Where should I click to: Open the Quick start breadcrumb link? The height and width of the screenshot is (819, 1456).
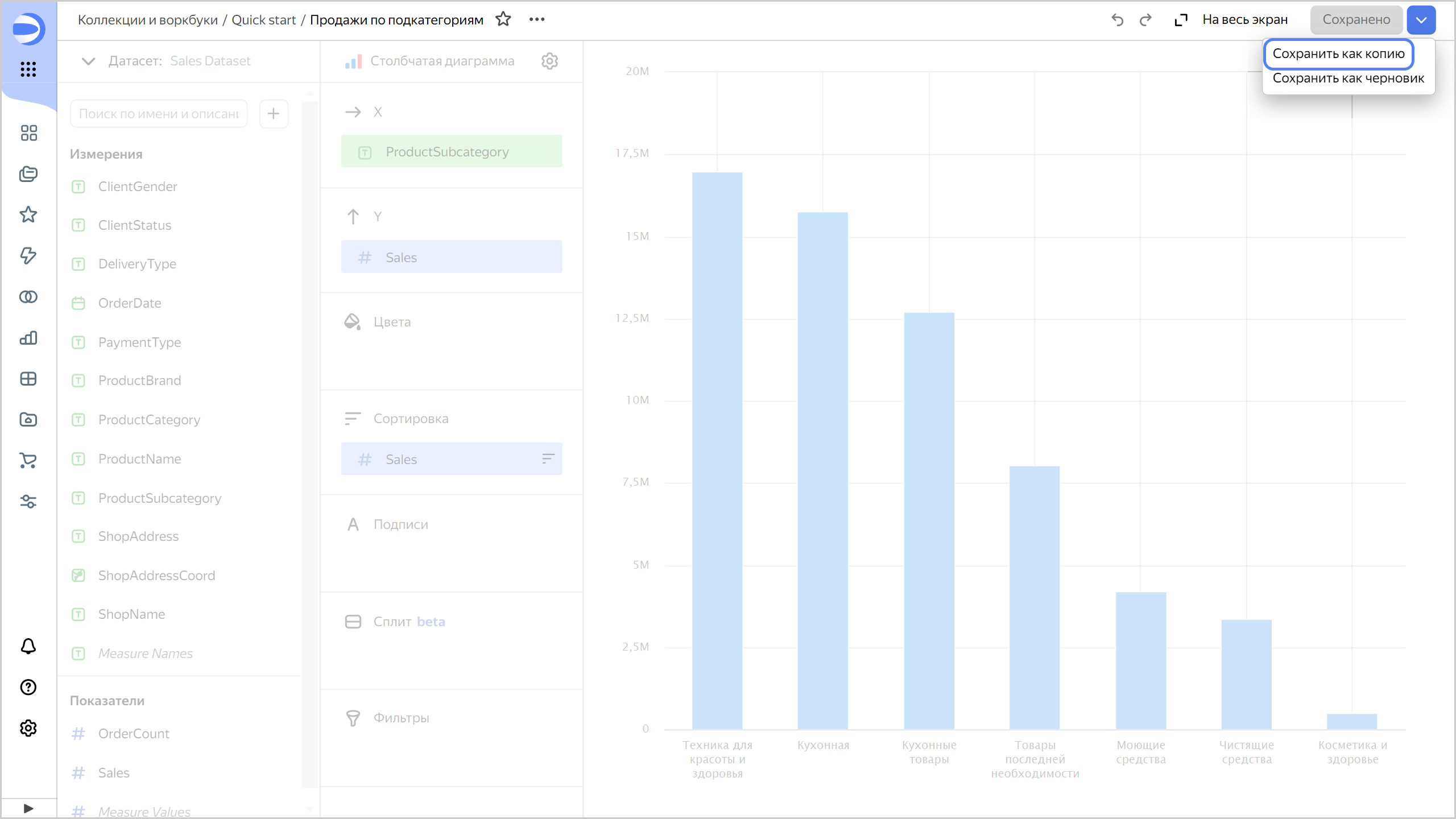[263, 20]
